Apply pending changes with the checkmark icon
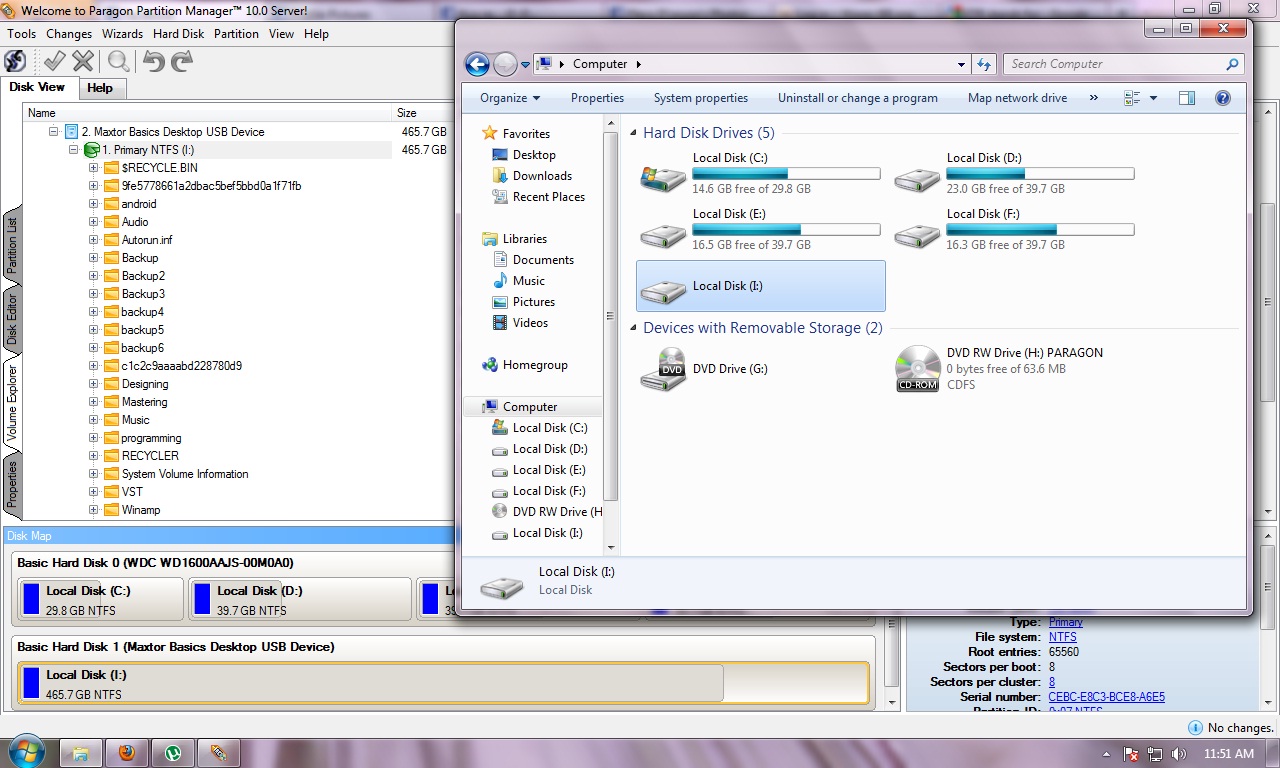Image resolution: width=1280 pixels, height=768 pixels. point(53,60)
